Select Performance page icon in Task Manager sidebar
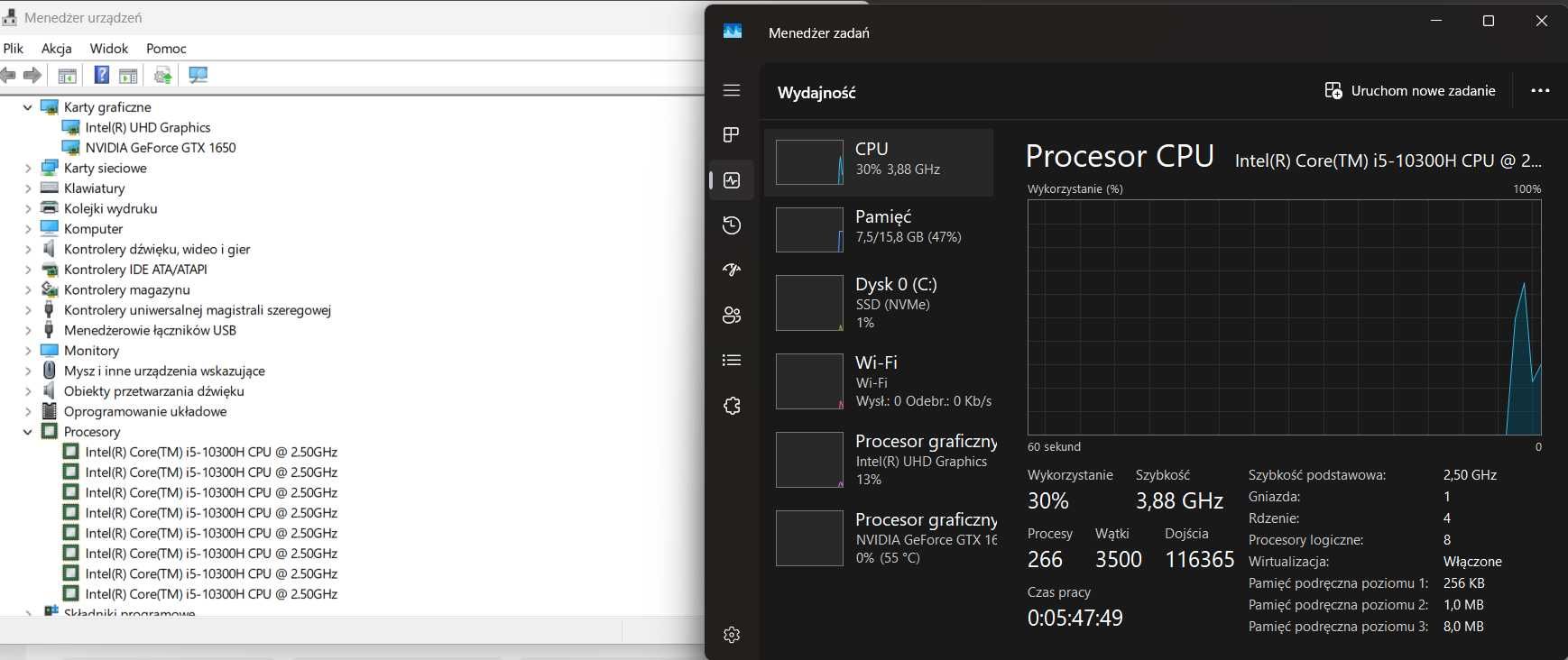This screenshot has height=660, width=1568. point(732,180)
